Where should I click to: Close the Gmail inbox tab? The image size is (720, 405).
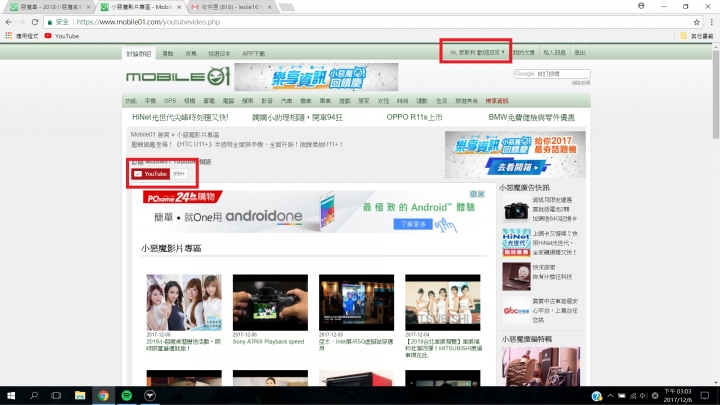pos(270,7)
